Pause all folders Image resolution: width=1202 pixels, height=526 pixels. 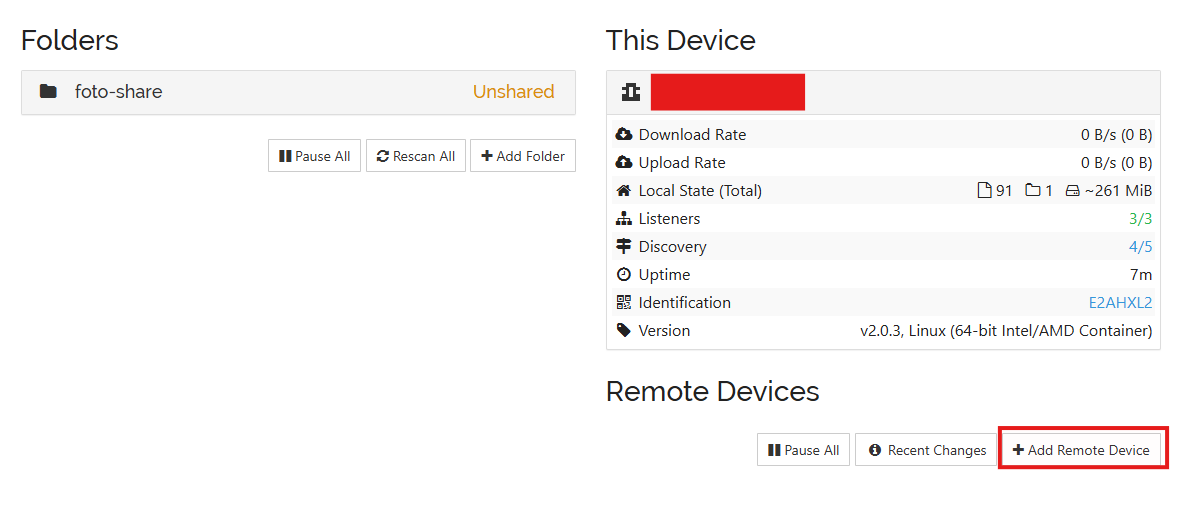pos(314,156)
